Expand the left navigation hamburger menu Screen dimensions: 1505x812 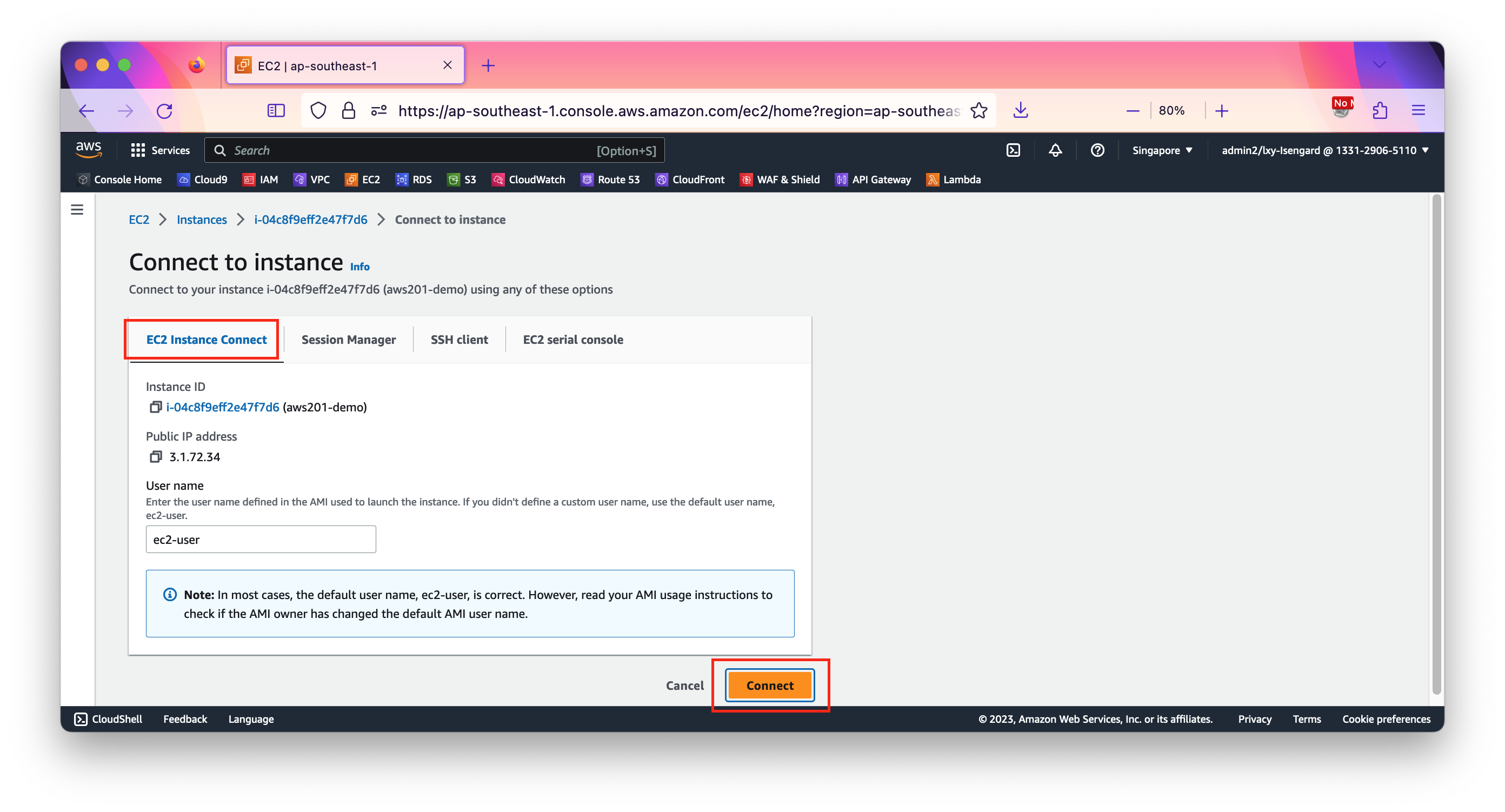tap(77, 210)
